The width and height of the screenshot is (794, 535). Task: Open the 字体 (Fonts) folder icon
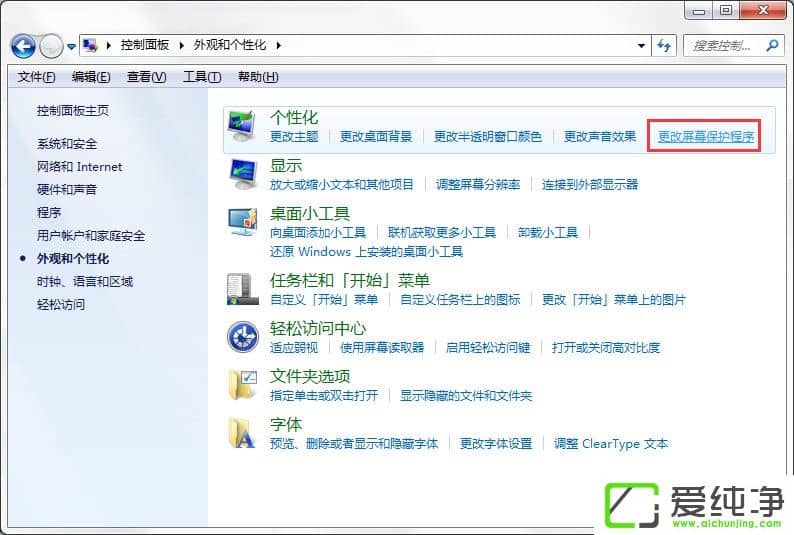click(x=243, y=433)
